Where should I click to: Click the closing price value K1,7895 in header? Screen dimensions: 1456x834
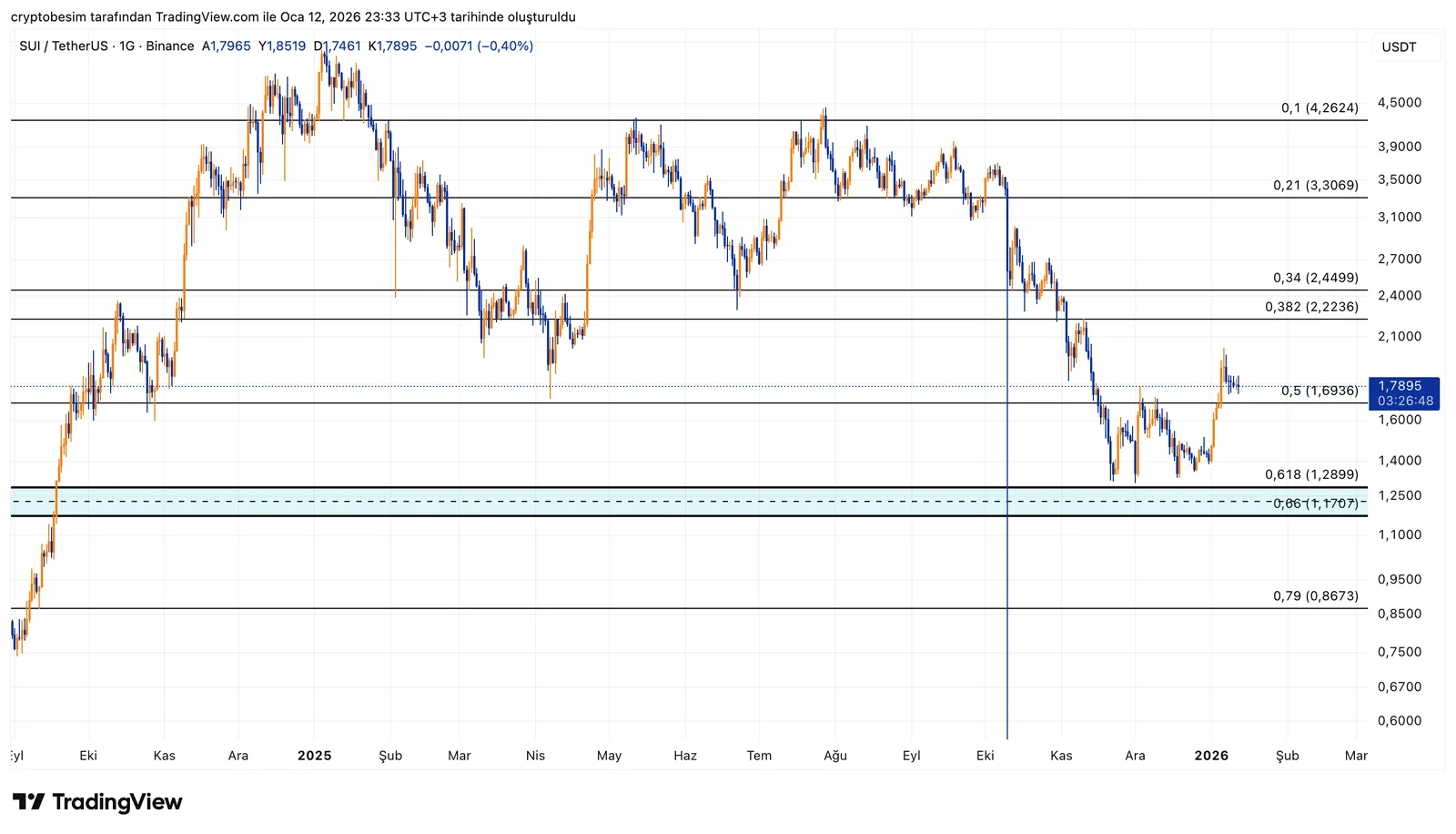(393, 46)
